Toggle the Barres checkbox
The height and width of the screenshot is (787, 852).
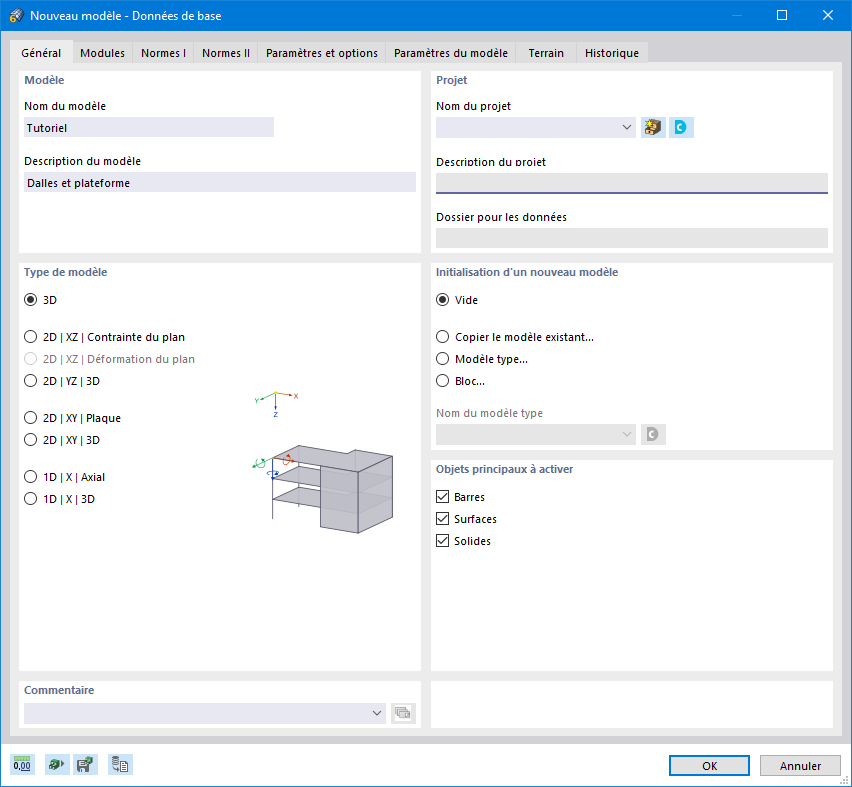click(442, 496)
